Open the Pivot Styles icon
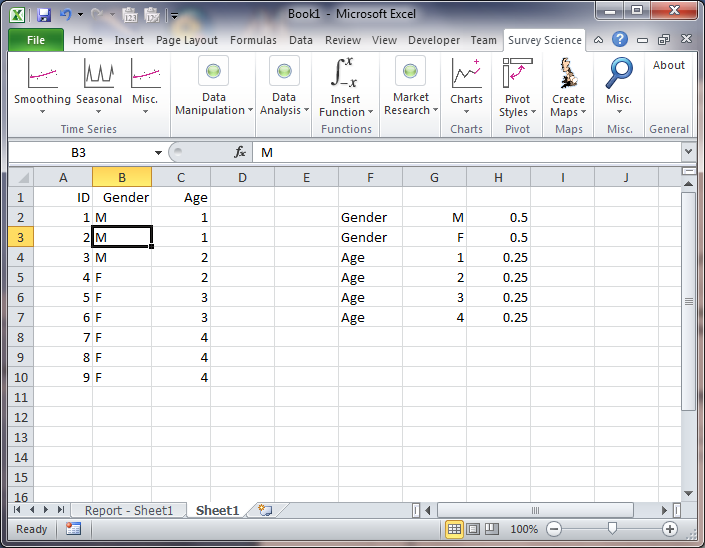705x548 pixels. coord(517,74)
